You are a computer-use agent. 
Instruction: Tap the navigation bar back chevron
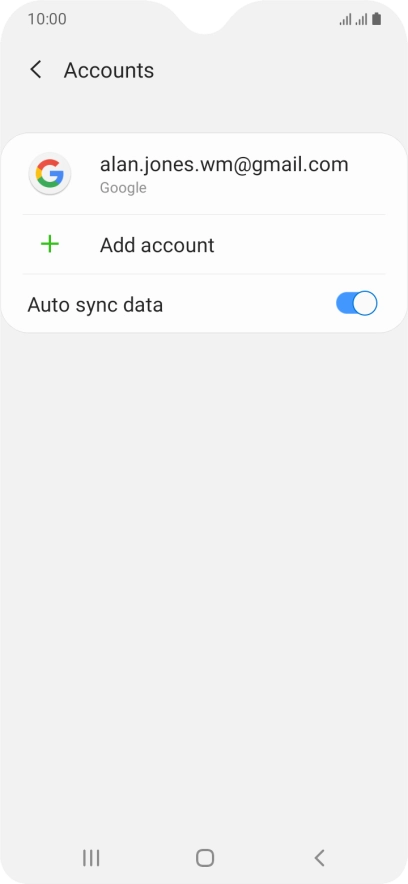(319, 858)
